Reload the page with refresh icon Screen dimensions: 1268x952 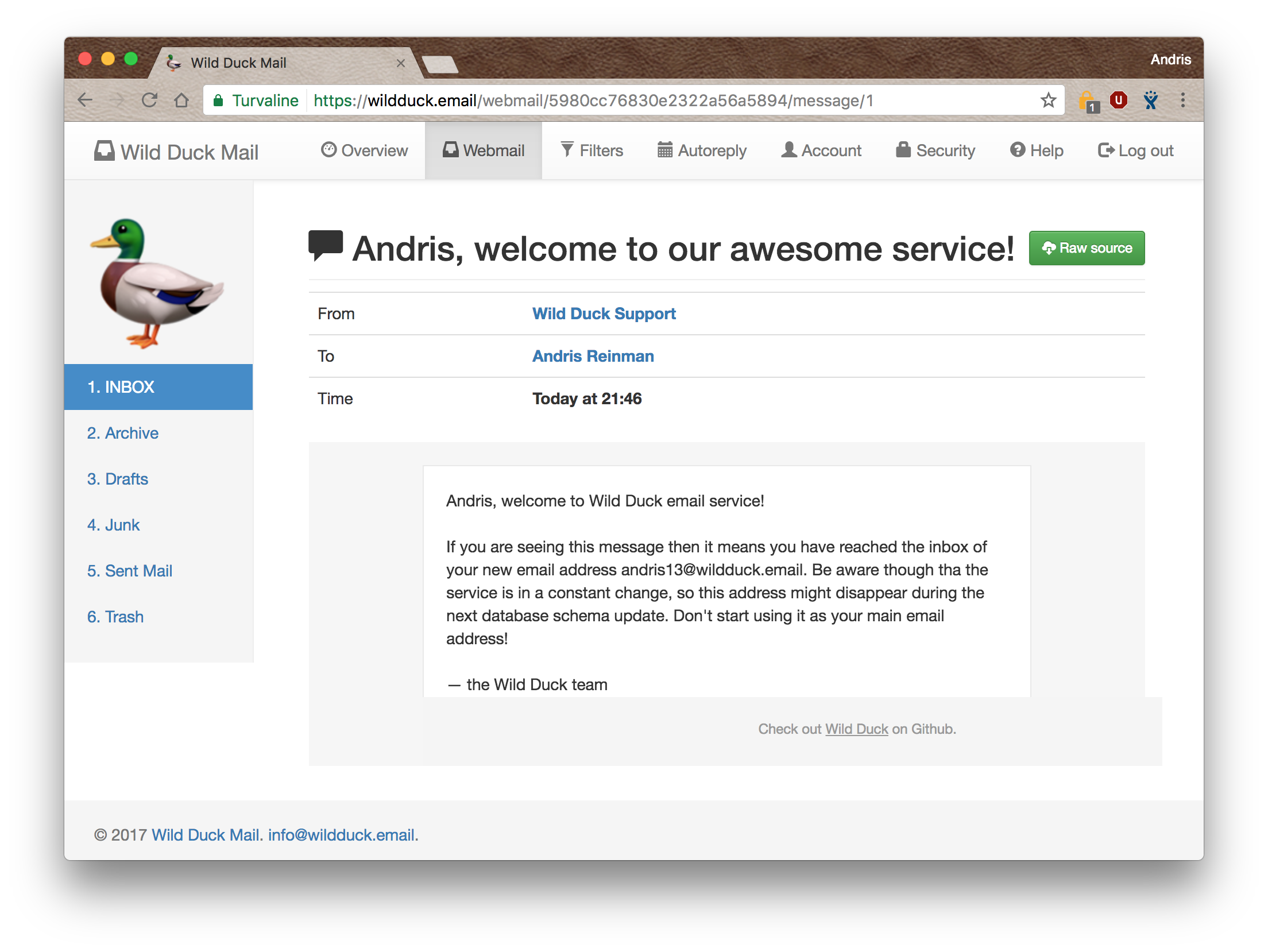[149, 100]
